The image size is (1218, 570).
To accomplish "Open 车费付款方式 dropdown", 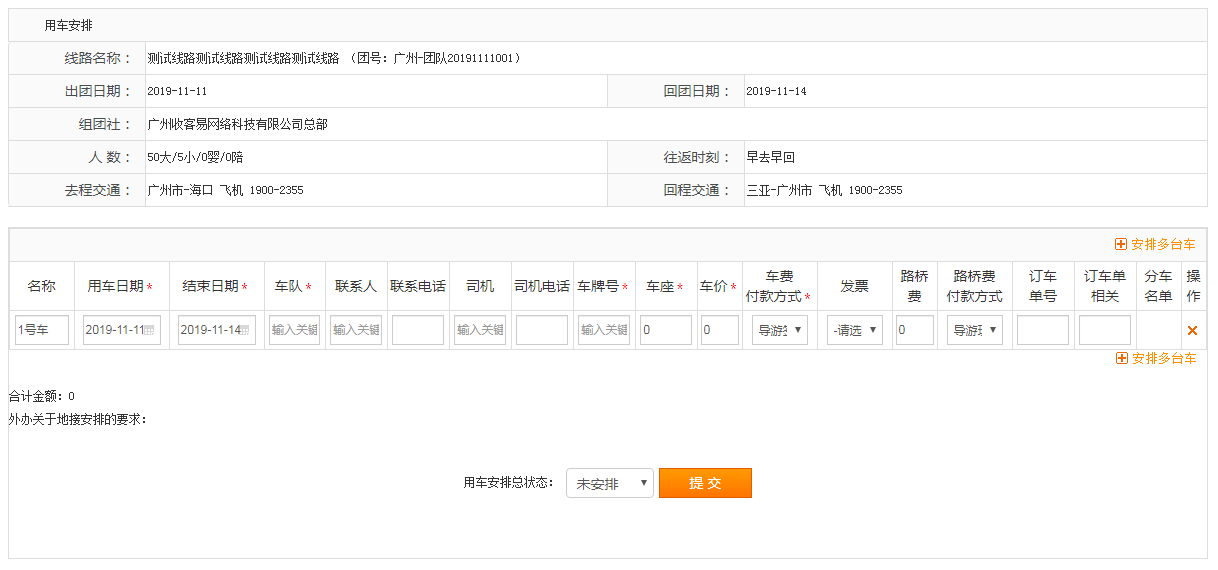I will click(x=780, y=330).
